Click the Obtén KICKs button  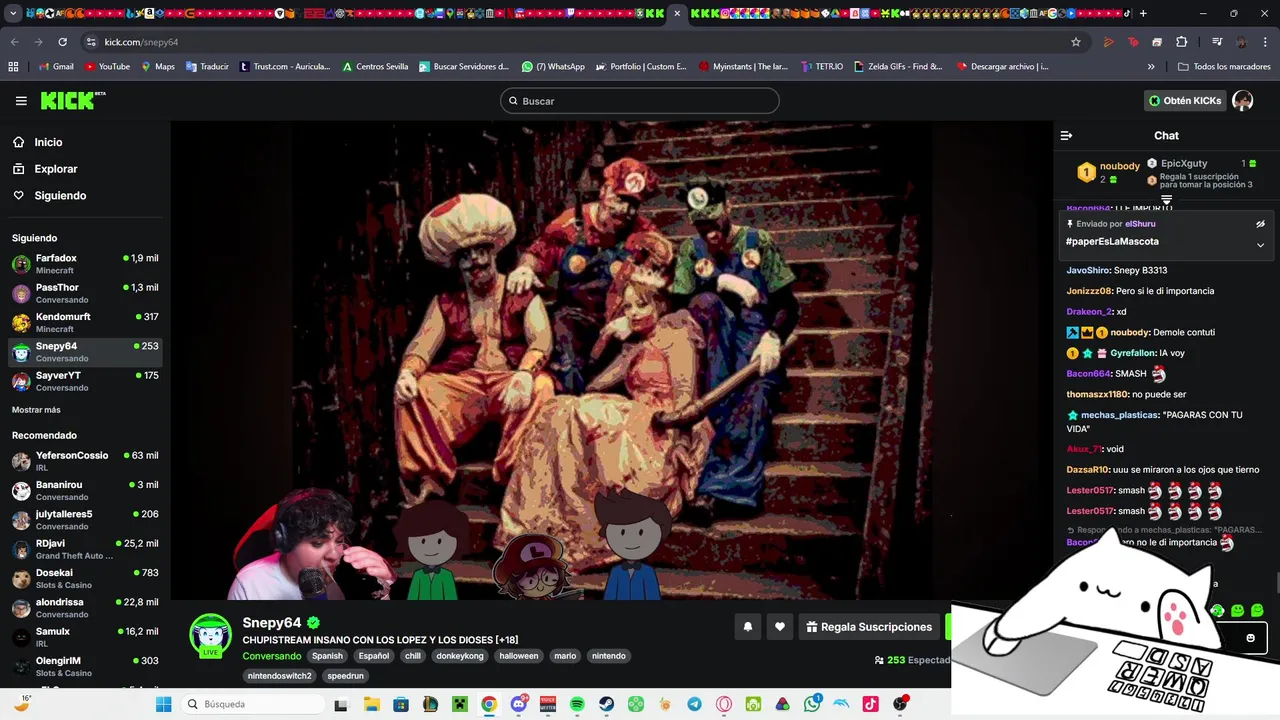1185,101
